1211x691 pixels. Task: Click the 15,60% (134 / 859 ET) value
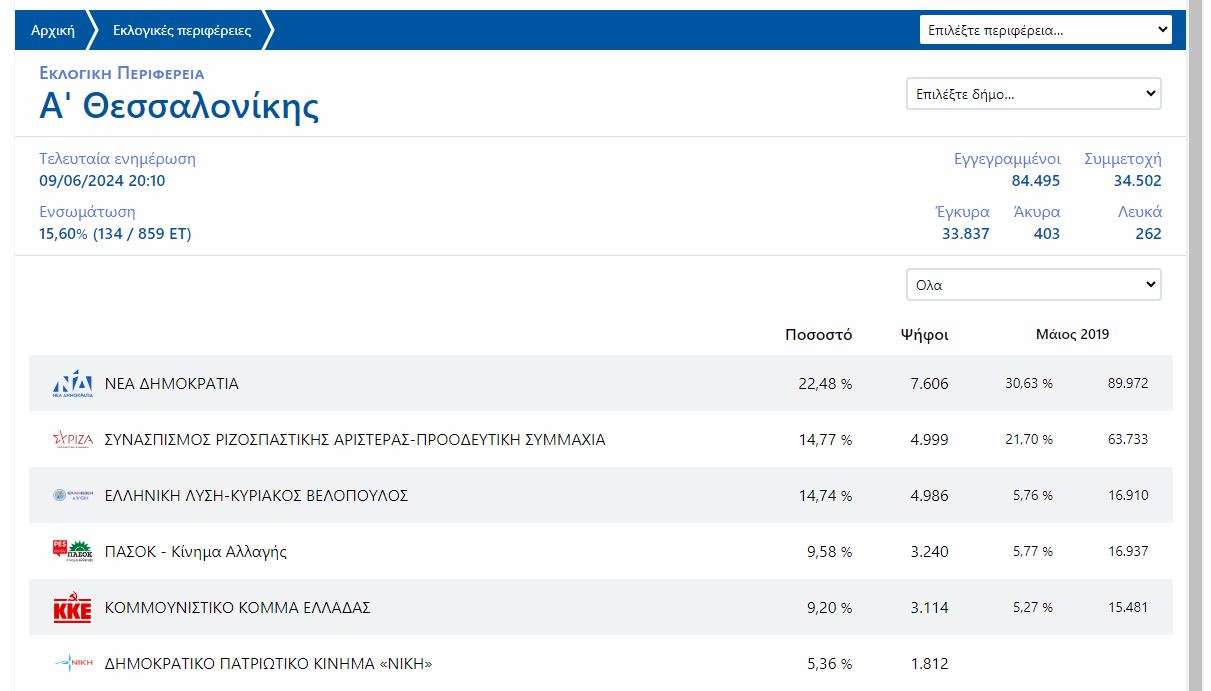pos(115,234)
